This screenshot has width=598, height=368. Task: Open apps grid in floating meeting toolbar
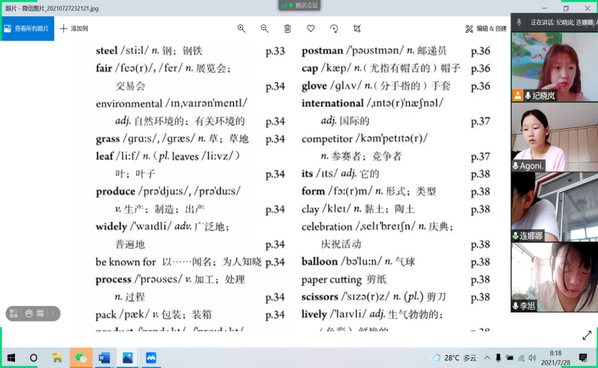(x=14, y=313)
